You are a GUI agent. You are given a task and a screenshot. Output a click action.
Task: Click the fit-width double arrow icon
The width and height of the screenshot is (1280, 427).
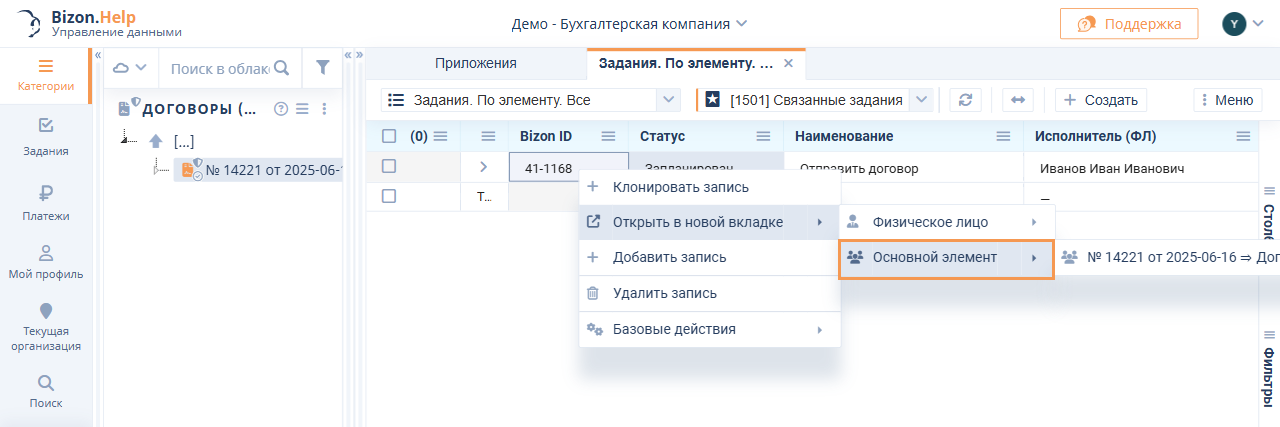pyautogui.click(x=1018, y=100)
